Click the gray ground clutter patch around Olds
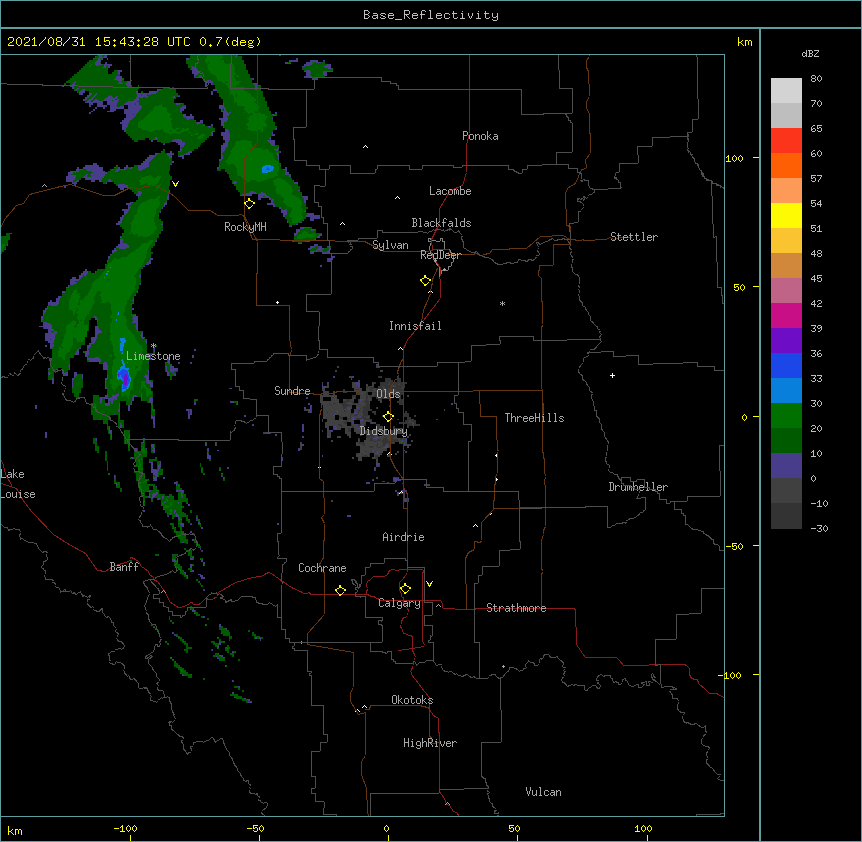The width and height of the screenshot is (862, 842). (367, 418)
